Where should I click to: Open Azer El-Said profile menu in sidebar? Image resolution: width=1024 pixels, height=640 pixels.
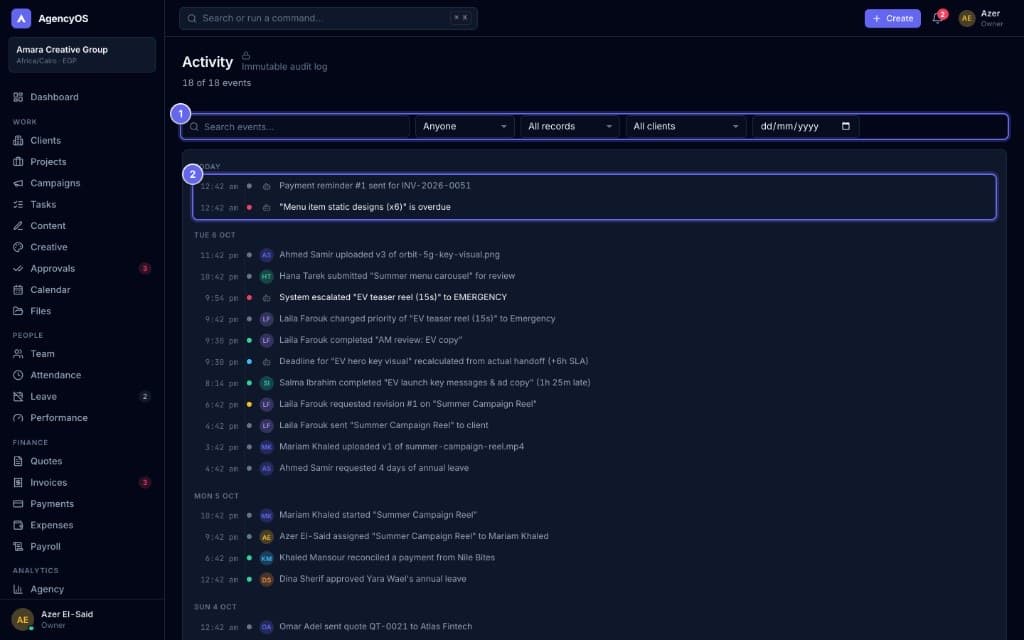click(x=82, y=619)
